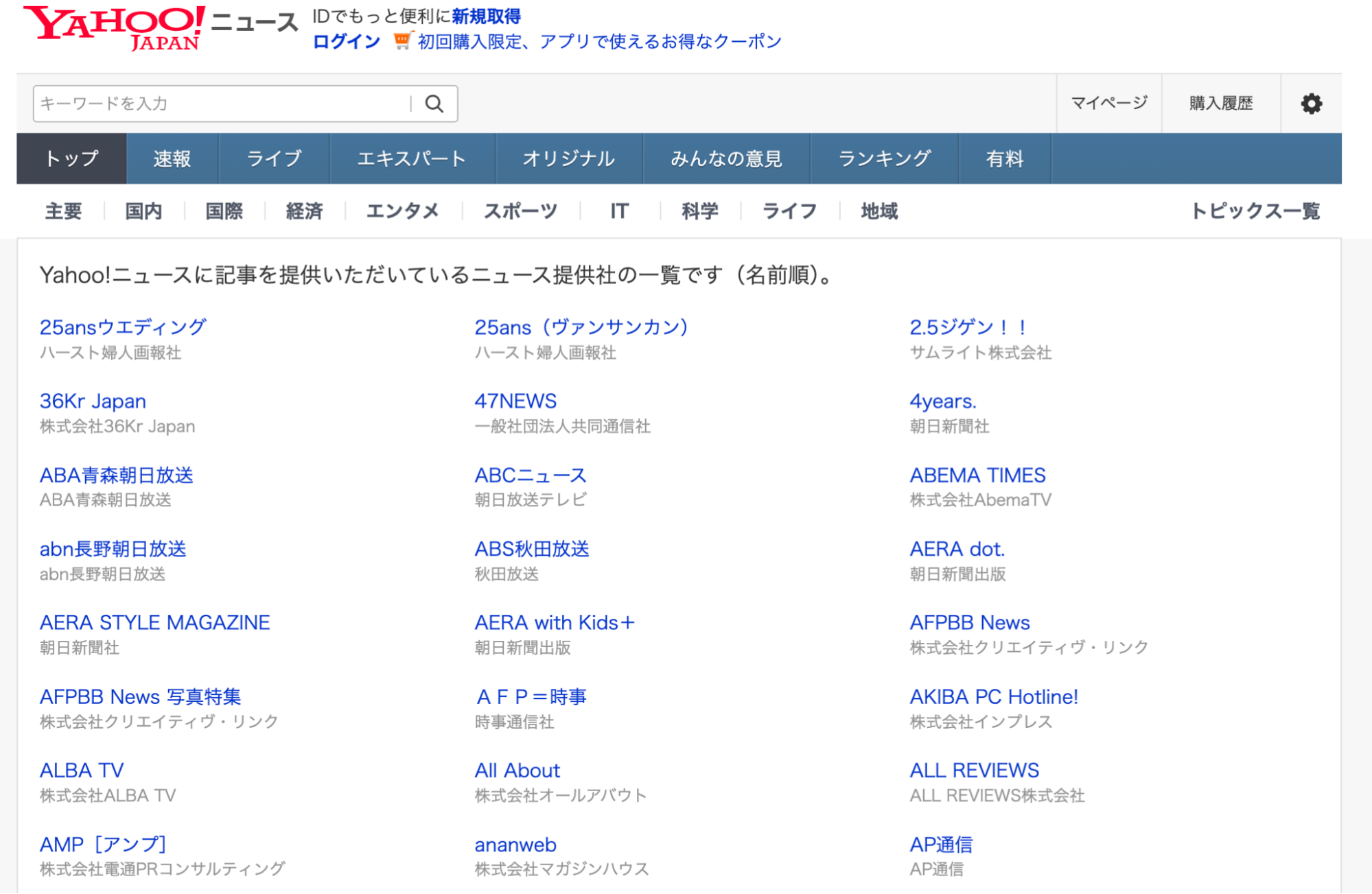
Task: Click the 一般社団法人共同通信社 company text
Action: point(563,426)
